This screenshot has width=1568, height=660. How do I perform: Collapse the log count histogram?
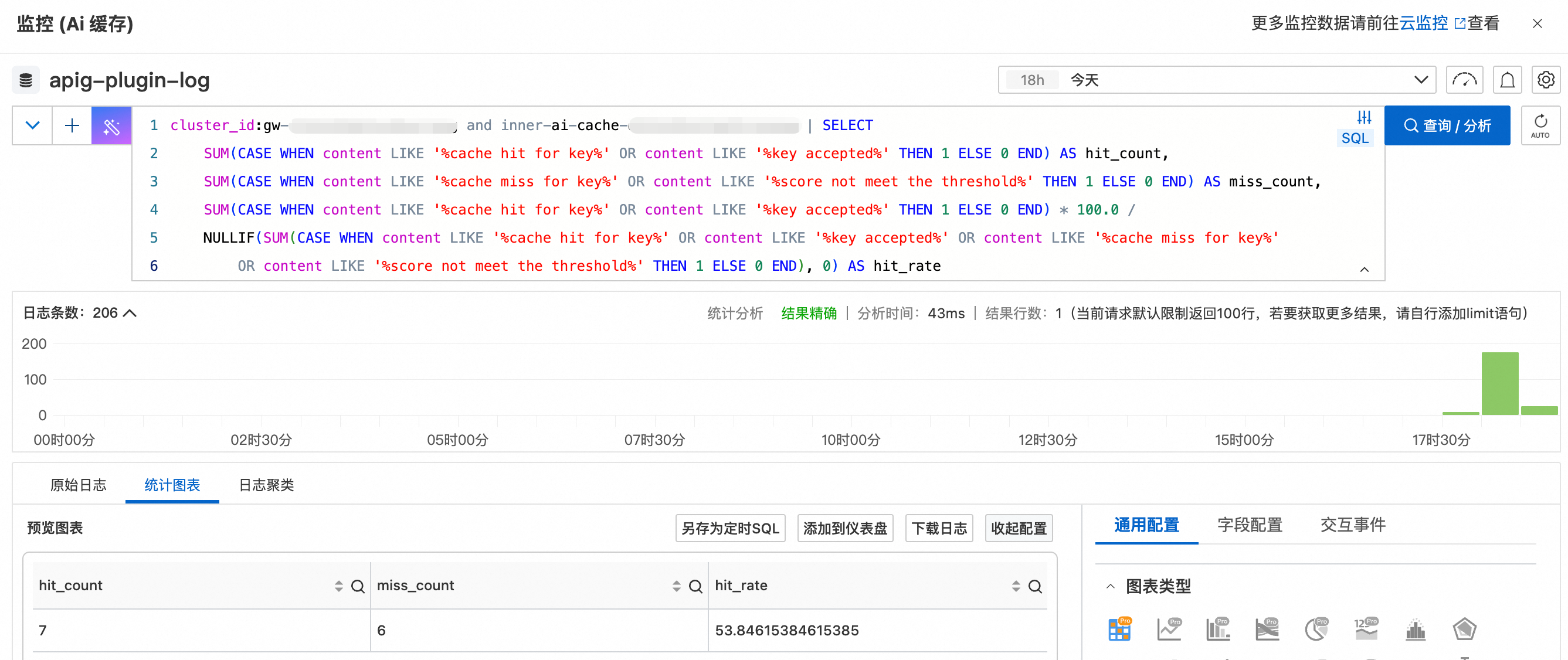[x=130, y=313]
